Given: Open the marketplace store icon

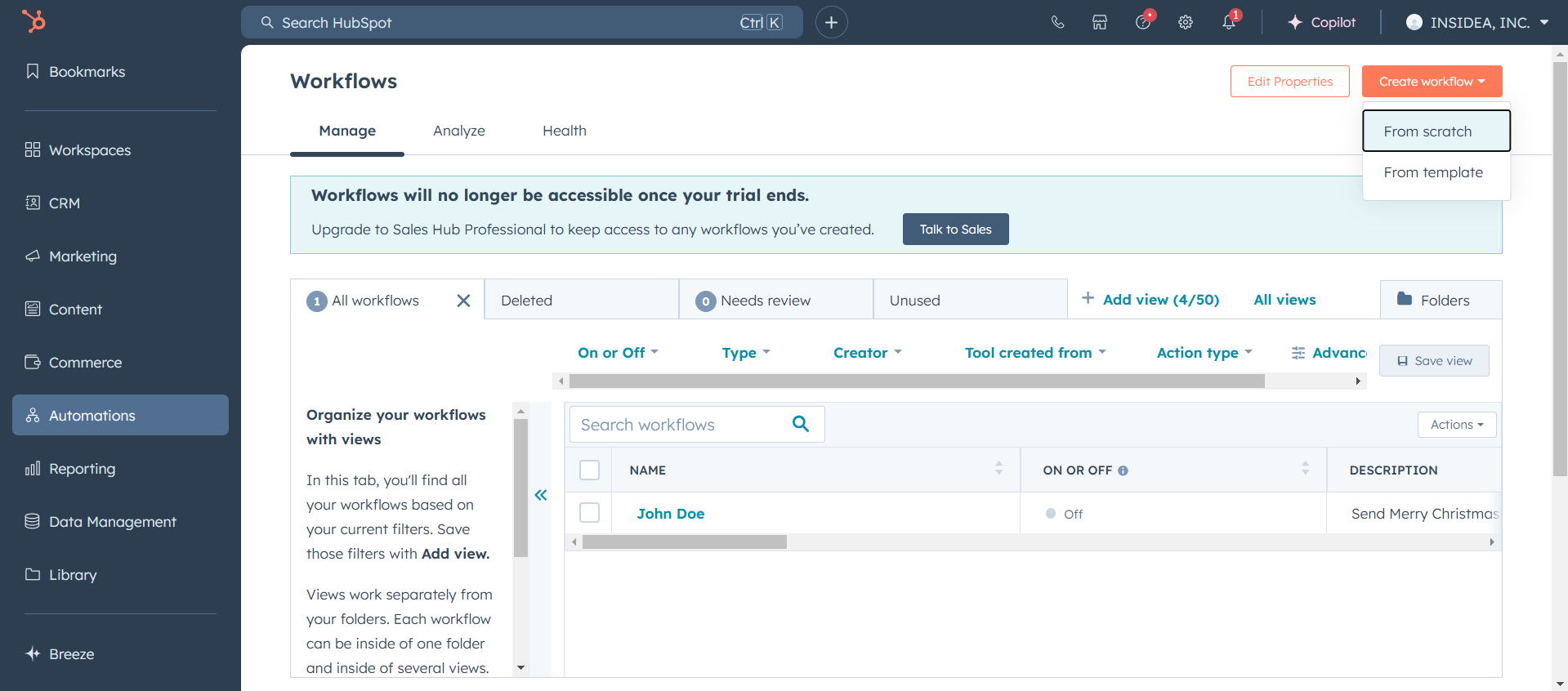Looking at the screenshot, I should tap(1100, 22).
